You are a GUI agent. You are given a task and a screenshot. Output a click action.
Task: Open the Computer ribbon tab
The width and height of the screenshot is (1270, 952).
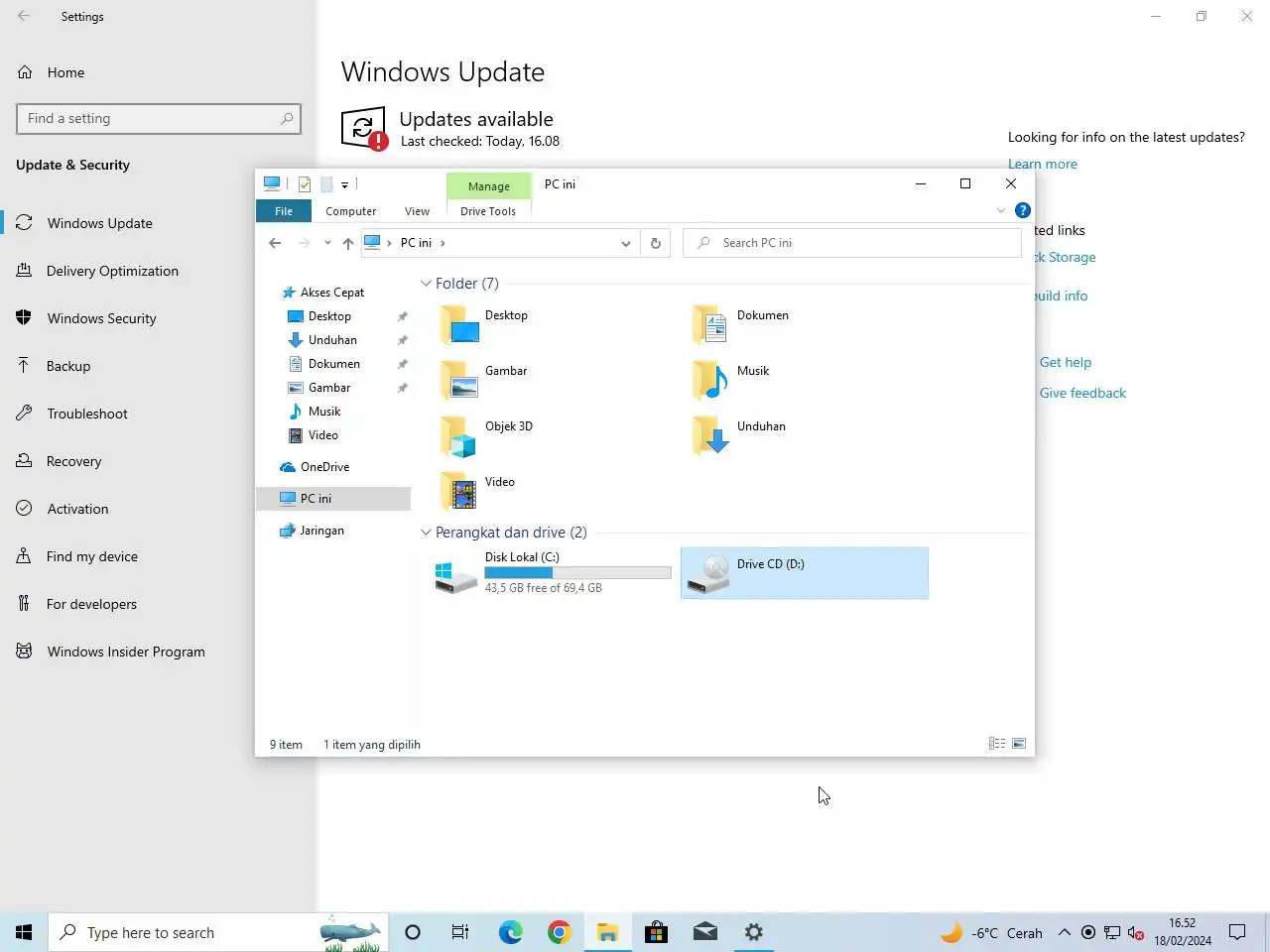coord(351,211)
